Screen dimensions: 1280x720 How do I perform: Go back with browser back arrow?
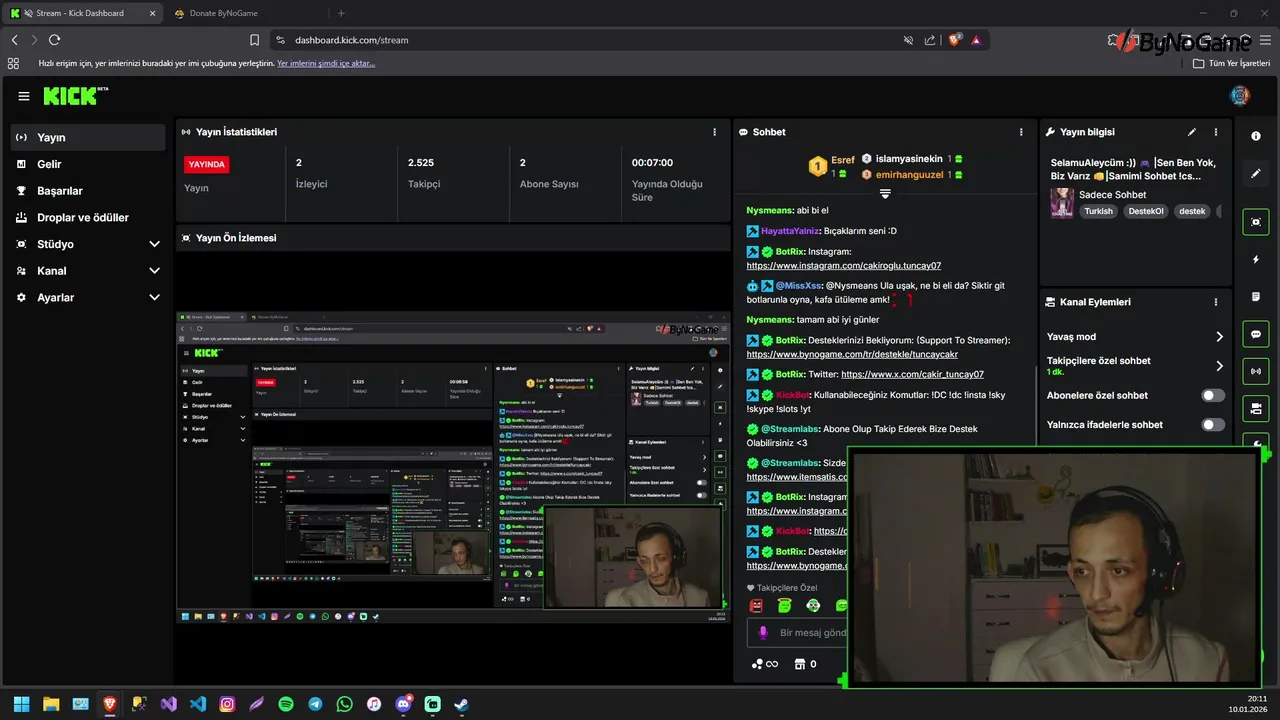pyautogui.click(x=14, y=40)
